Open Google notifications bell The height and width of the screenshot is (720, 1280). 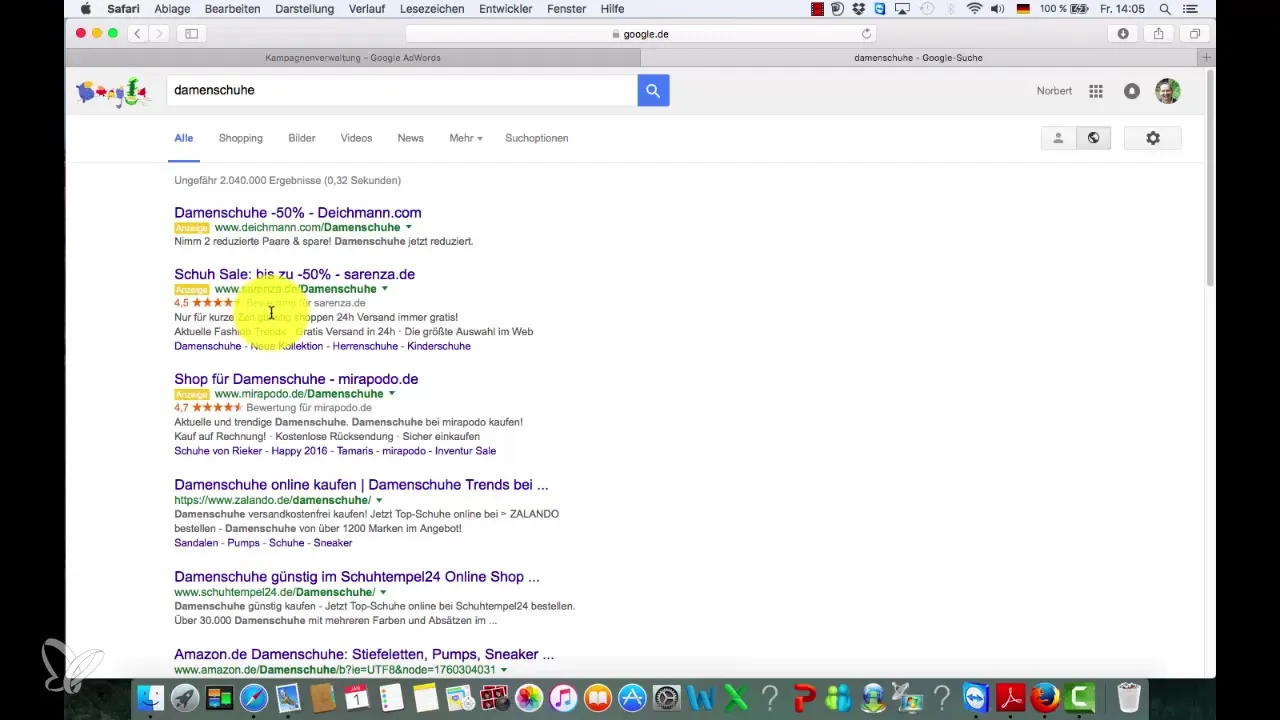[x=1132, y=91]
